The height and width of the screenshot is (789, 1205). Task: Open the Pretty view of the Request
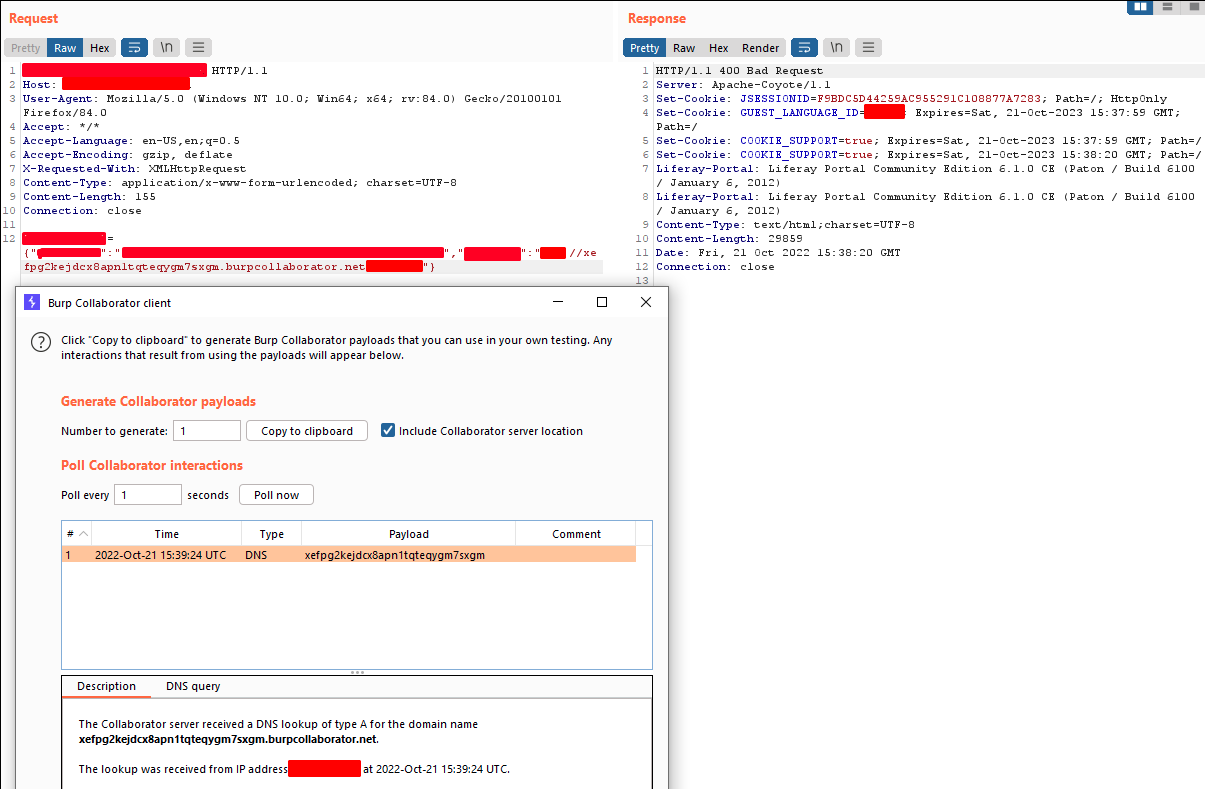[x=24, y=47]
